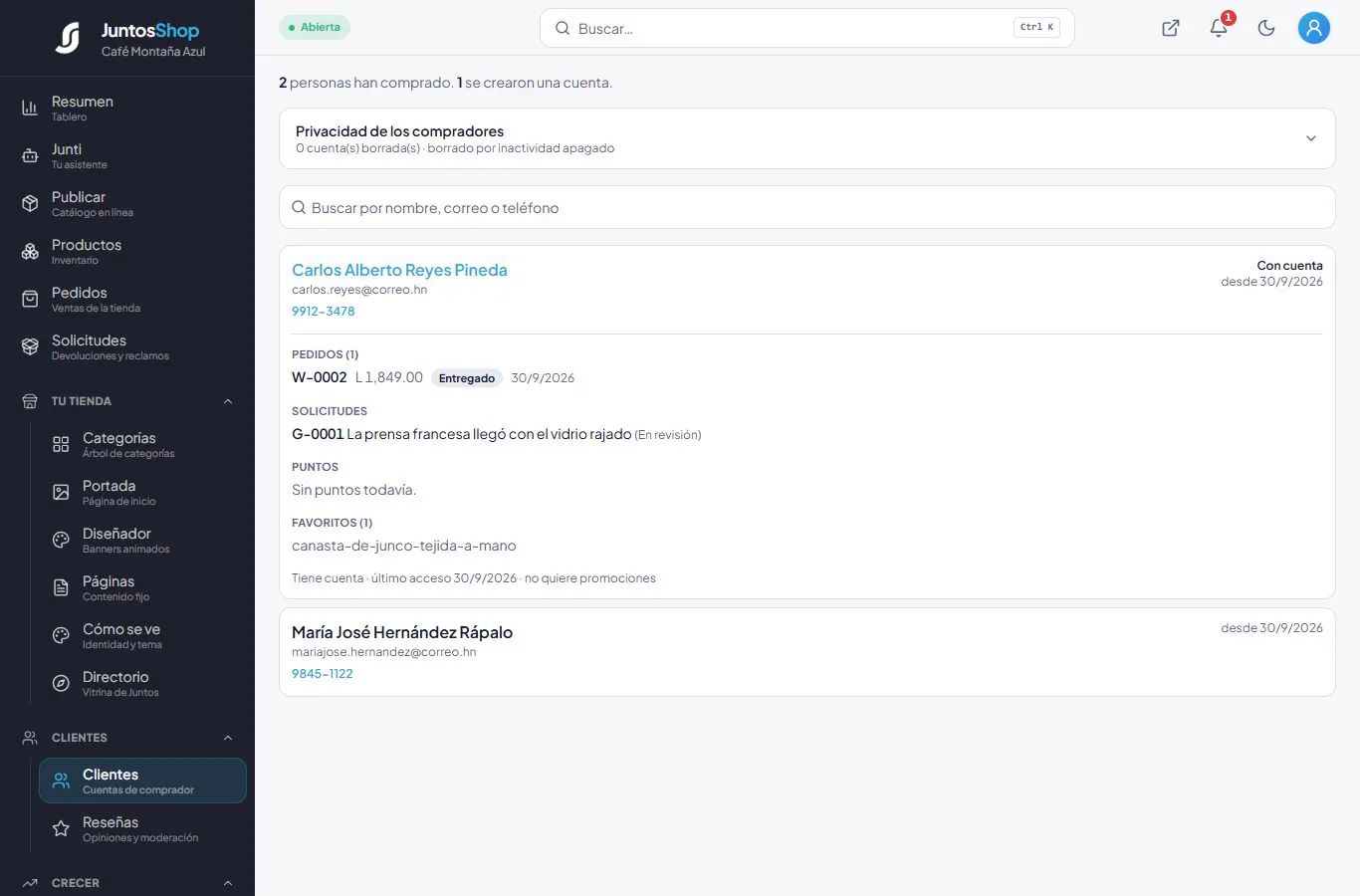Open Resumen Tablero menu item

click(x=127, y=108)
